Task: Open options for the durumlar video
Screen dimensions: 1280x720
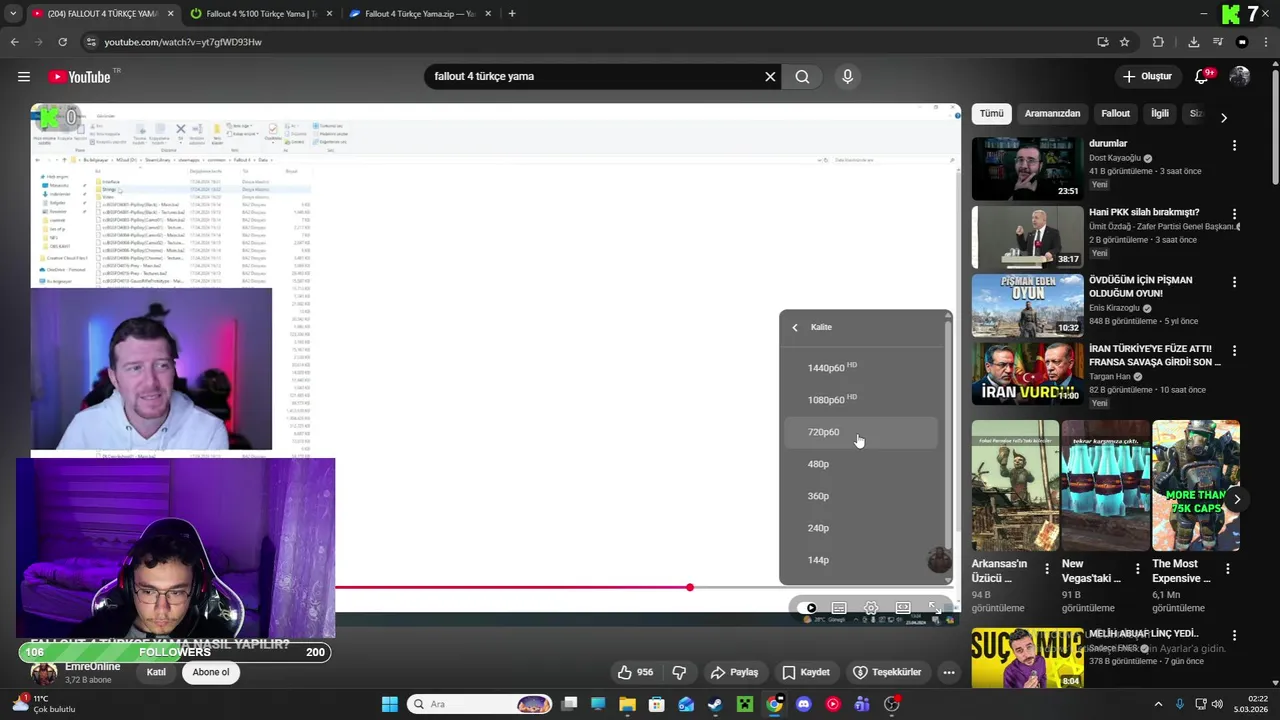Action: click(1234, 146)
